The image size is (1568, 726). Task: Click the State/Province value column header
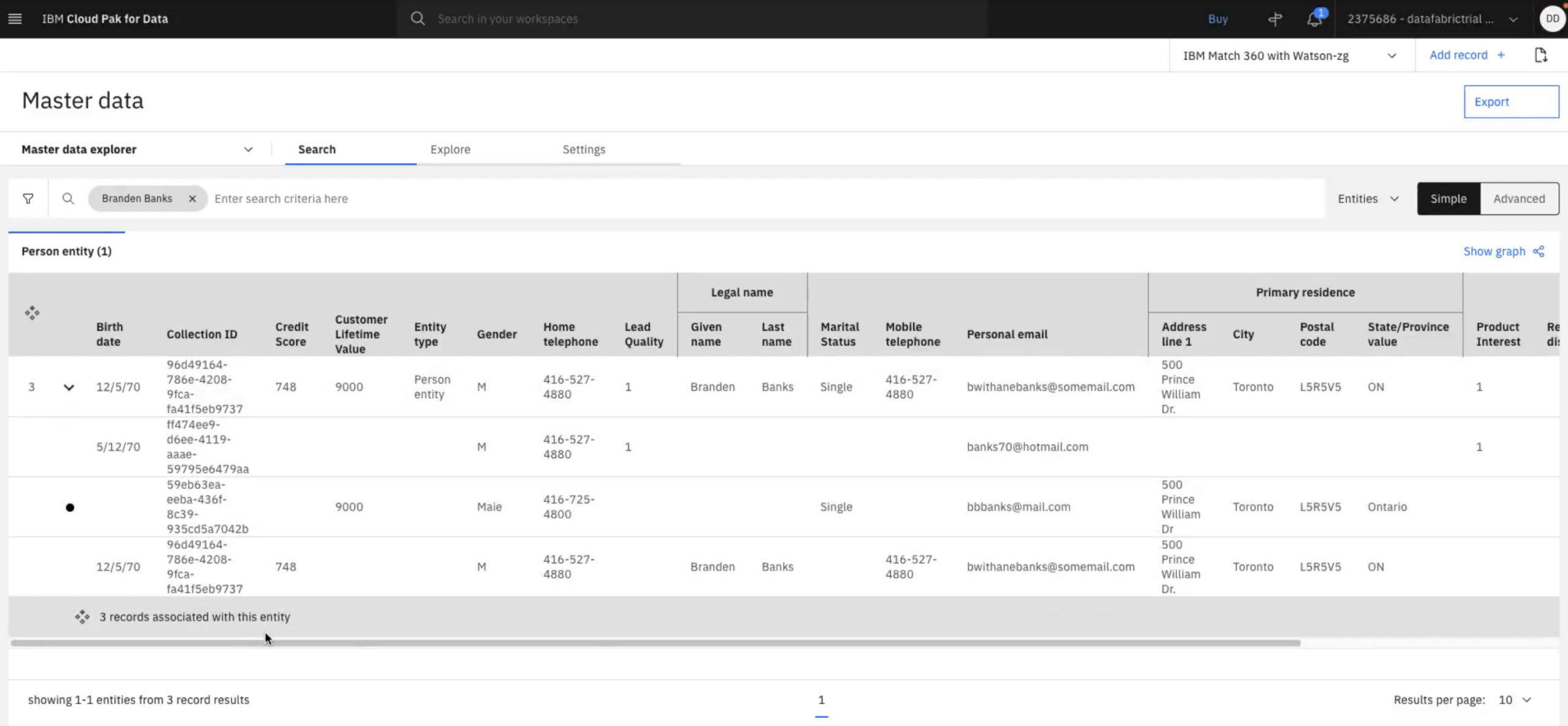tap(1408, 335)
